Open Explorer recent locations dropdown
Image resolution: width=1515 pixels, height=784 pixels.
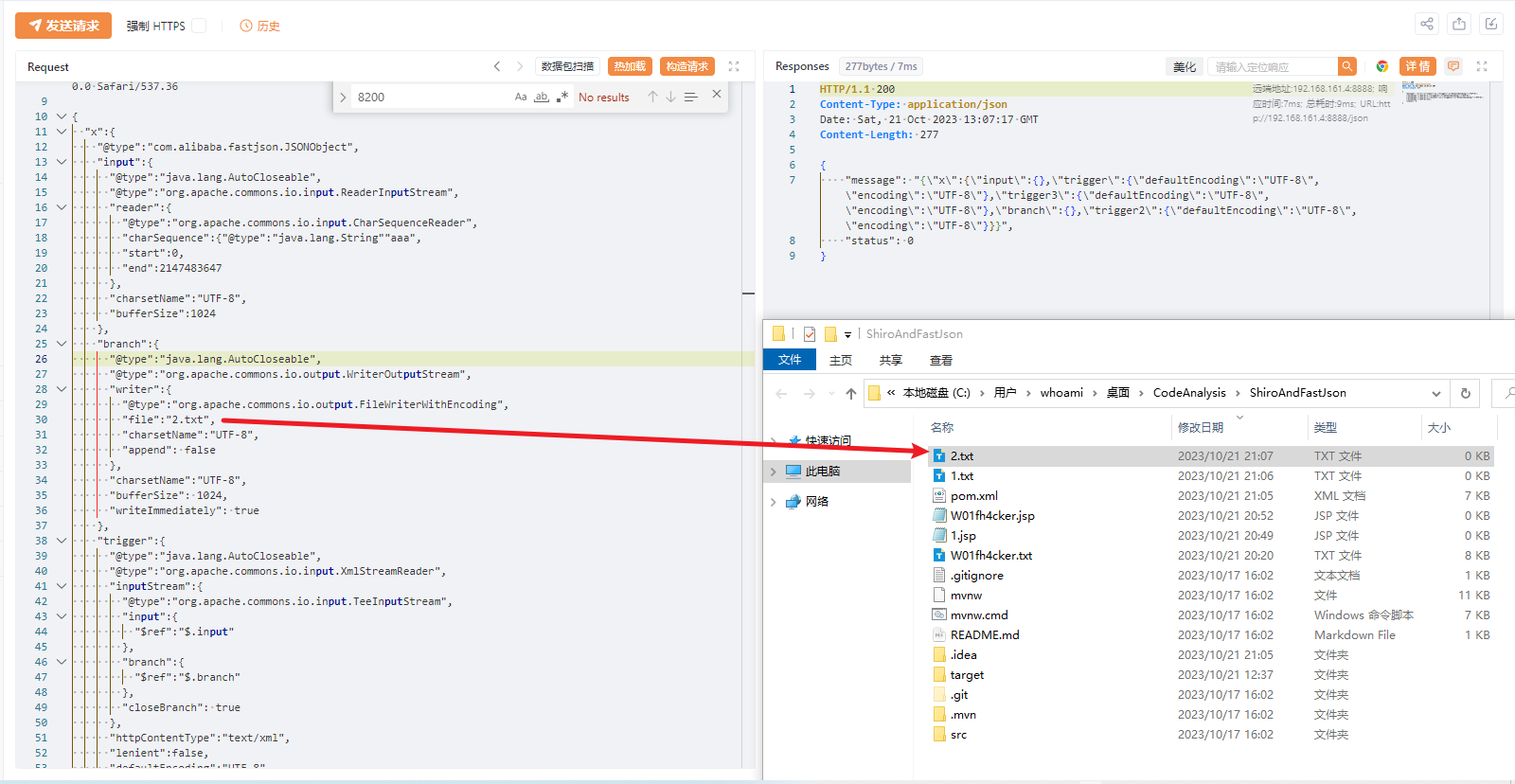pyautogui.click(x=831, y=393)
